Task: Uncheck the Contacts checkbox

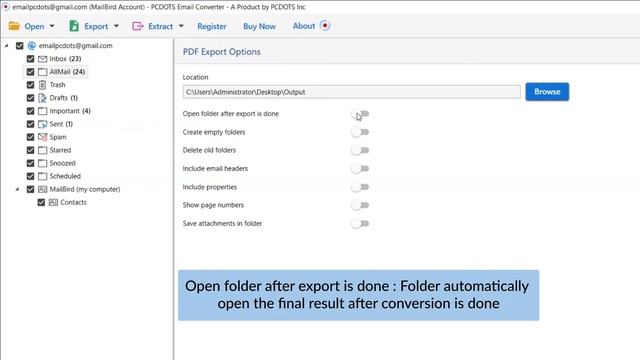Action: click(41, 202)
